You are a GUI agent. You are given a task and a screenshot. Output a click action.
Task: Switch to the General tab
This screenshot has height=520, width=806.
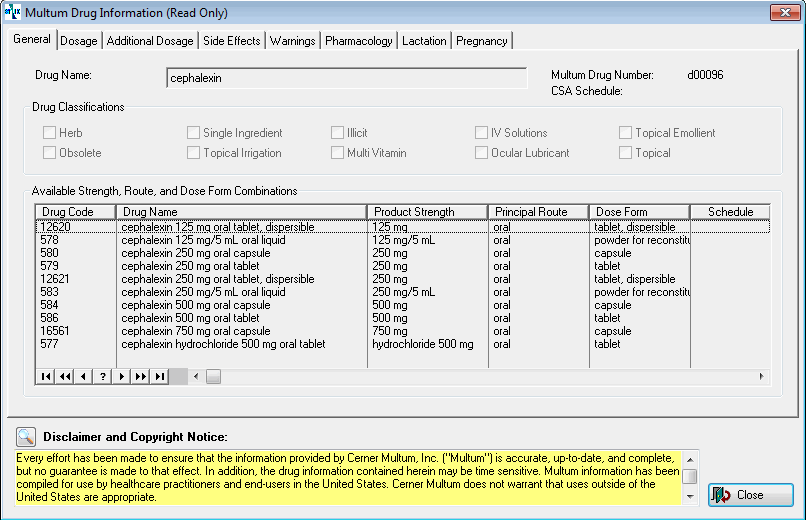click(x=32, y=39)
